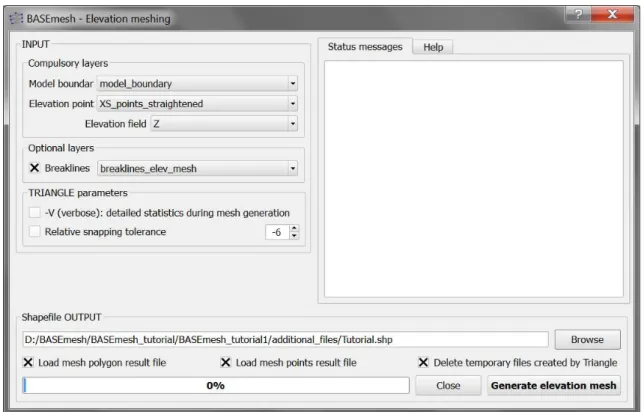Image resolution: width=644 pixels, height=412 pixels.
Task: Open the Elevation field Z dropdown
Action: (x=224, y=124)
